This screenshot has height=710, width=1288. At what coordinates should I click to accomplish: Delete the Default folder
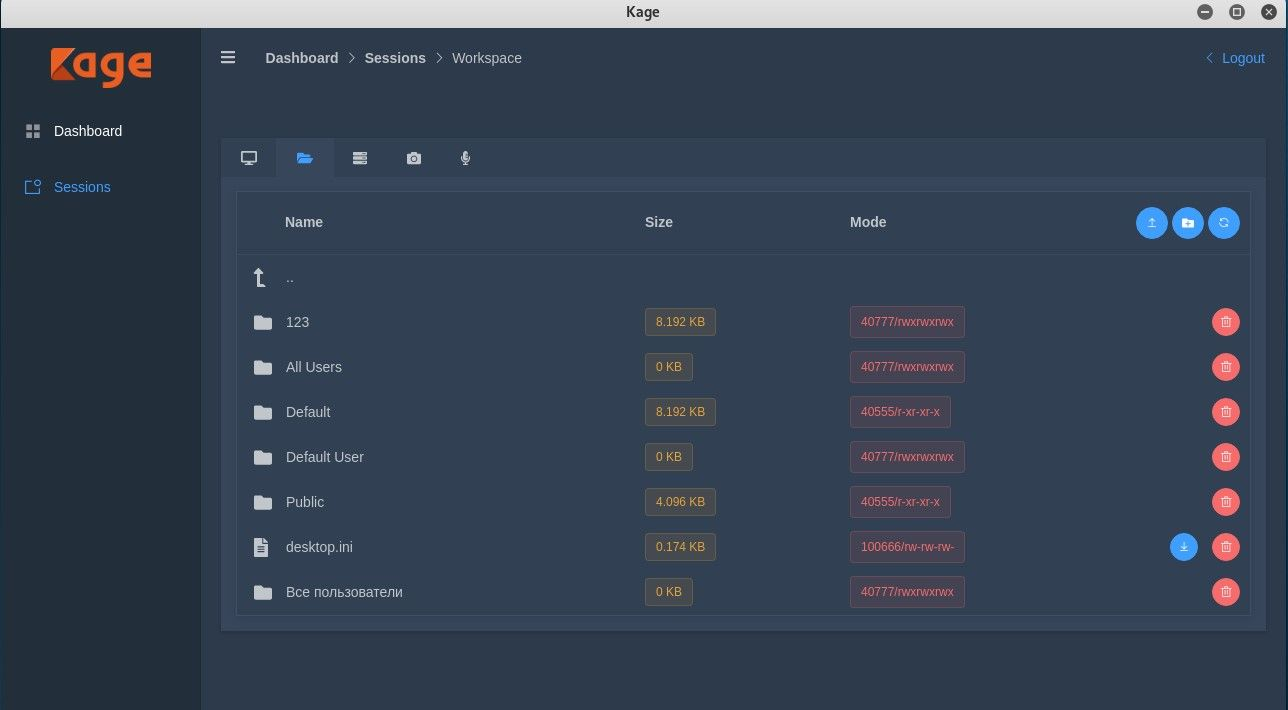(x=1226, y=412)
